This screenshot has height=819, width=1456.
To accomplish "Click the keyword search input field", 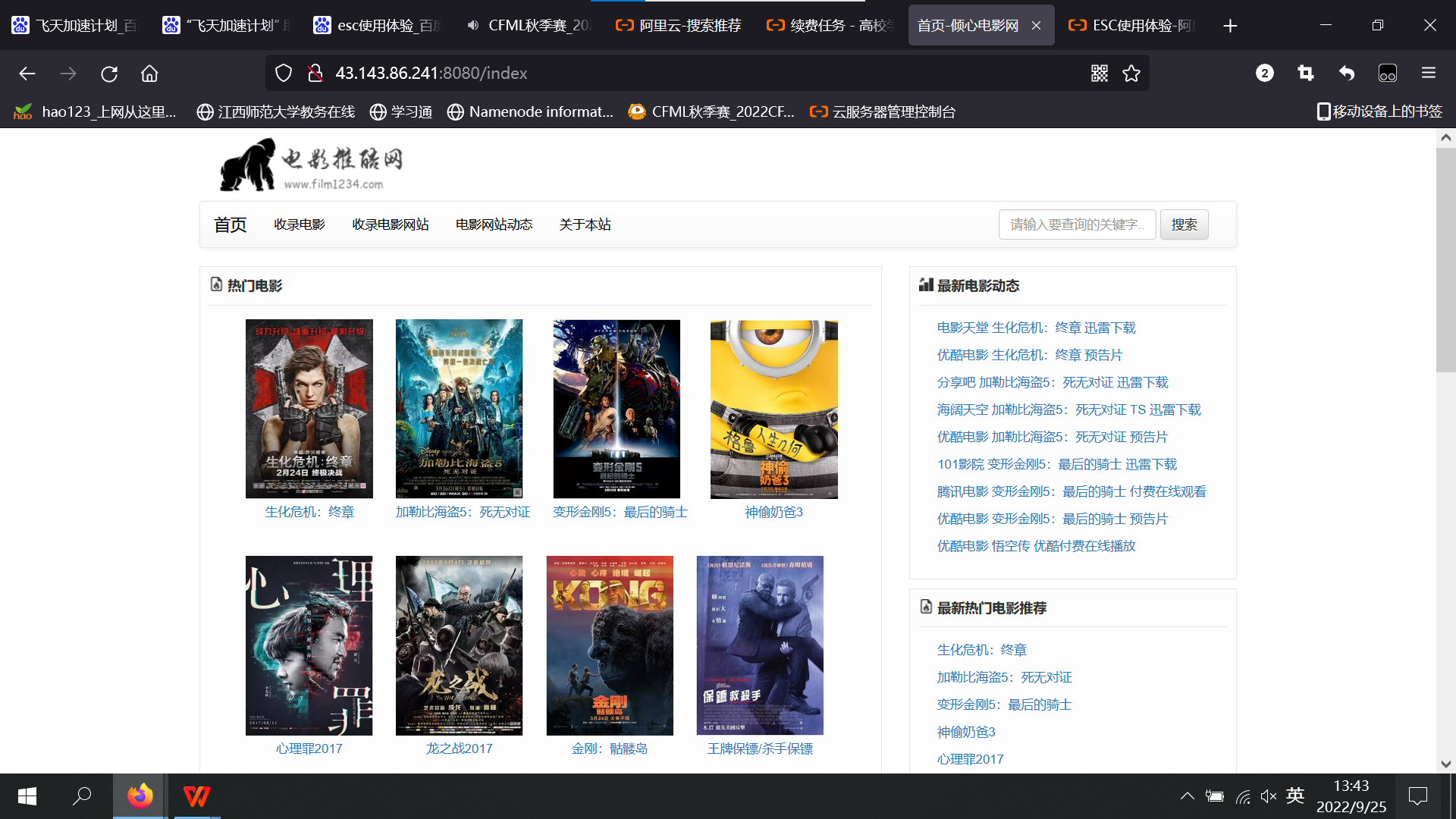I will pos(1077,224).
